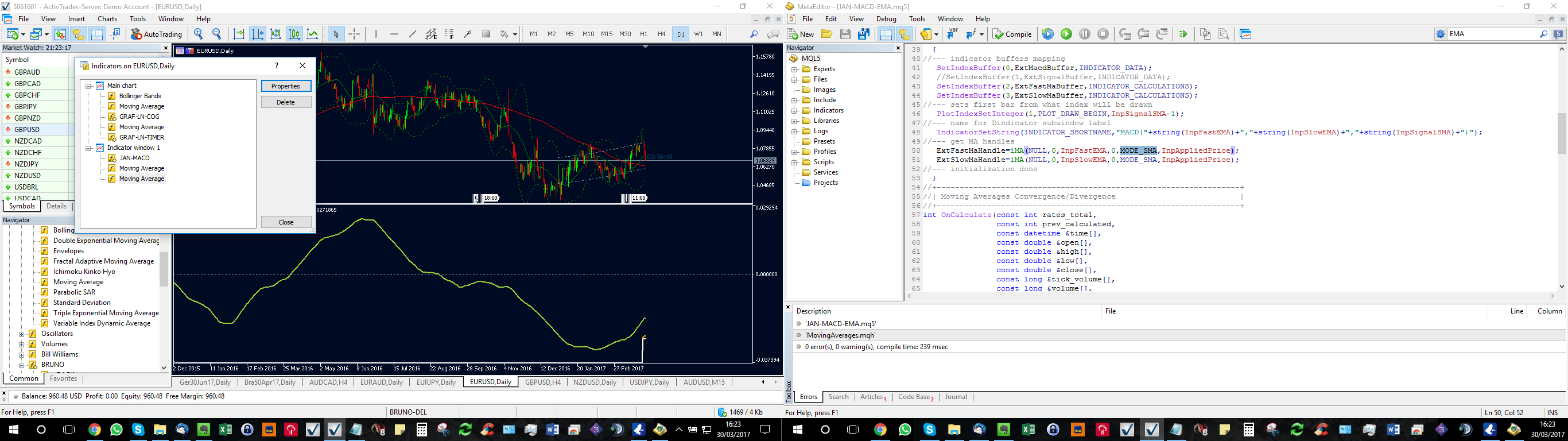Draw a vertical line on the chart
This screenshot has width=1568, height=441.
pyautogui.click(x=376, y=34)
